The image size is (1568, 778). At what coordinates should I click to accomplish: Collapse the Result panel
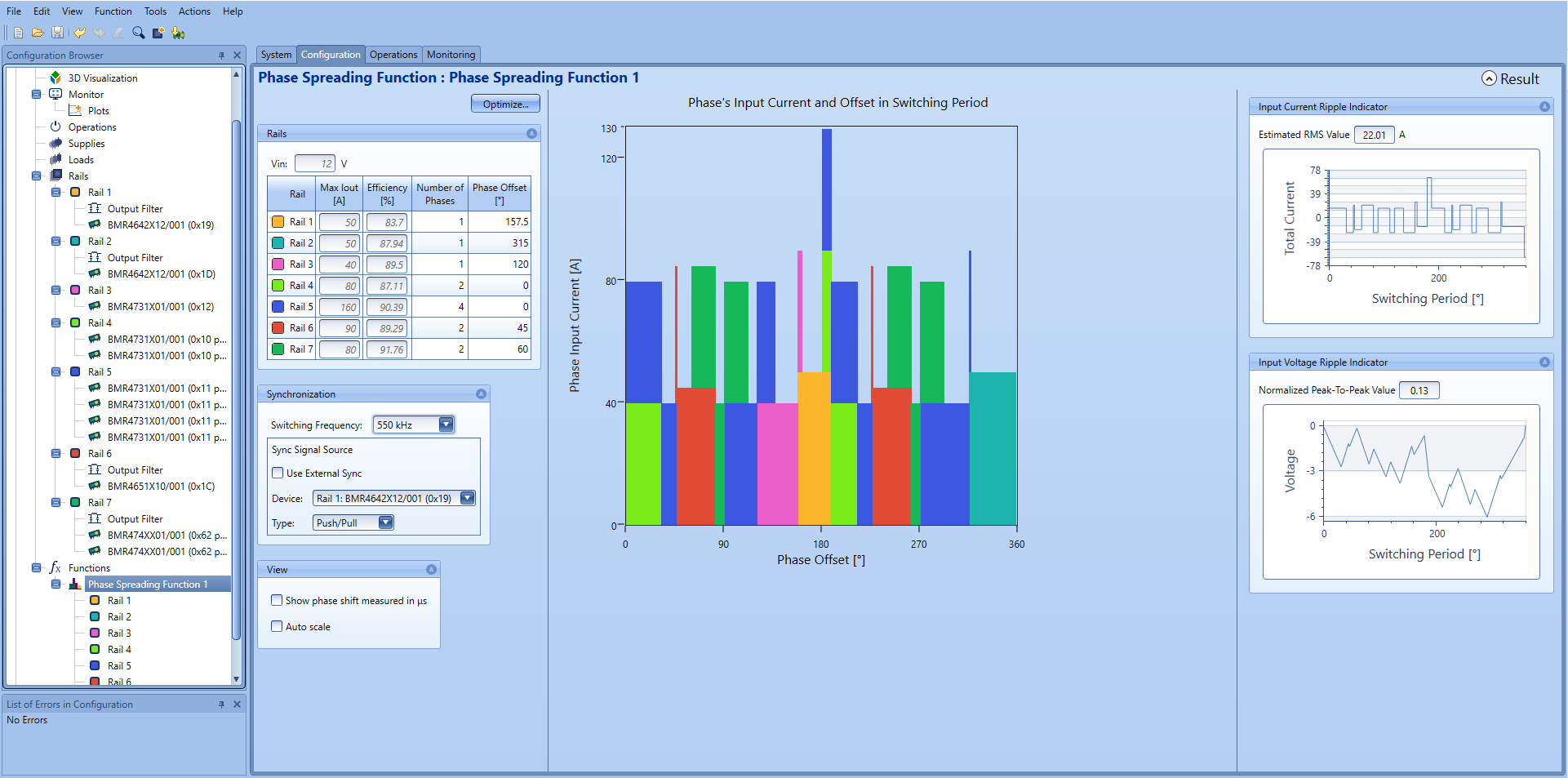coord(1489,78)
